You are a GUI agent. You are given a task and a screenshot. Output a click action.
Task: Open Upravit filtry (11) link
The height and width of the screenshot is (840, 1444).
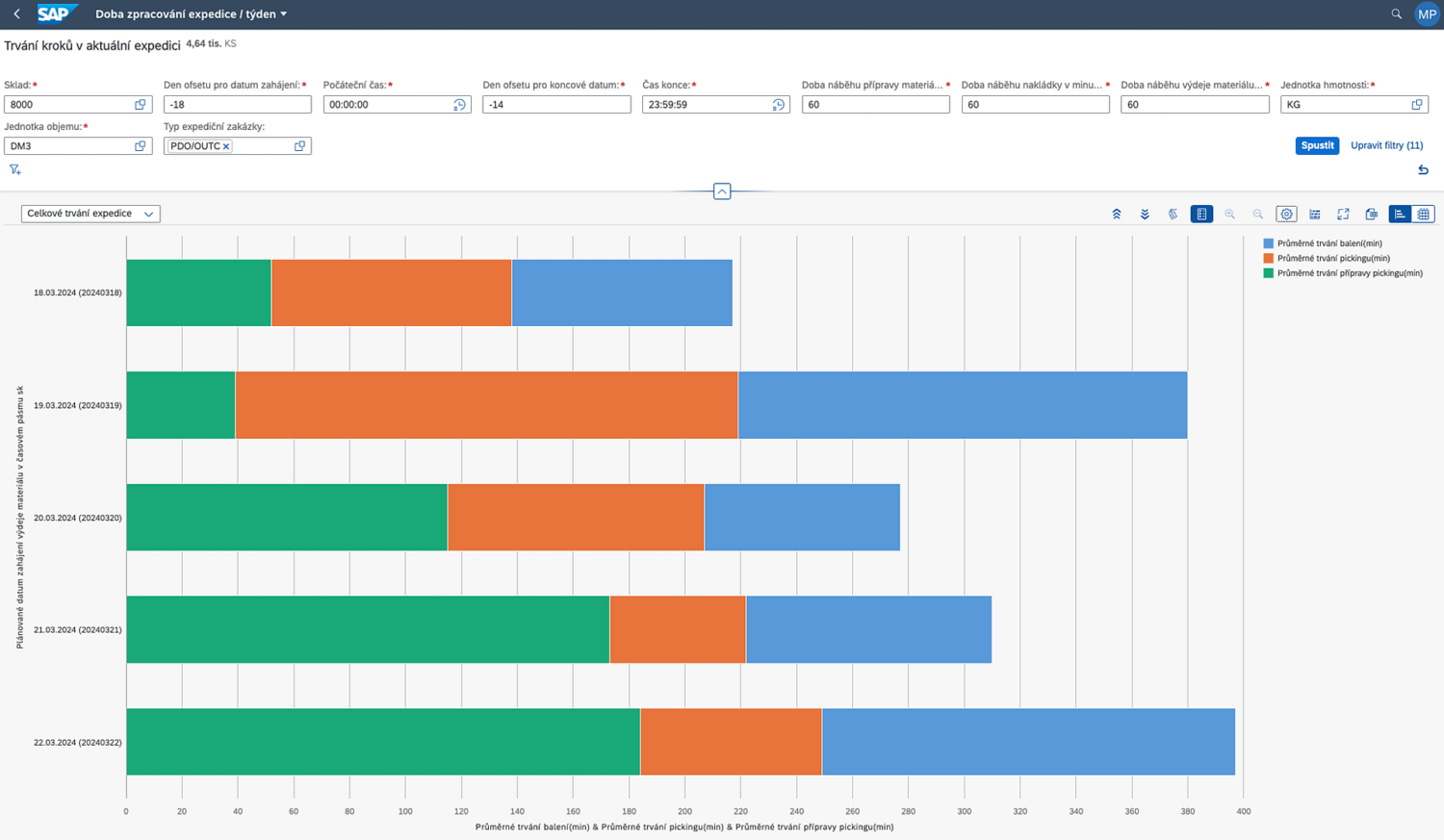[1386, 146]
